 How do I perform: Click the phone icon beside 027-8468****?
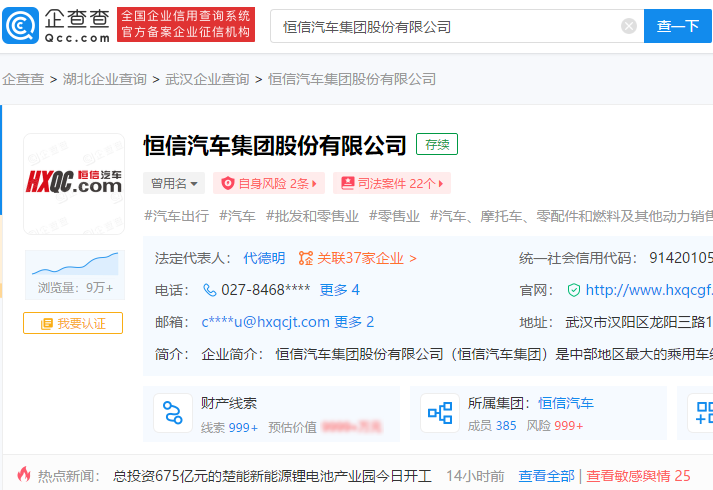[x=210, y=290]
